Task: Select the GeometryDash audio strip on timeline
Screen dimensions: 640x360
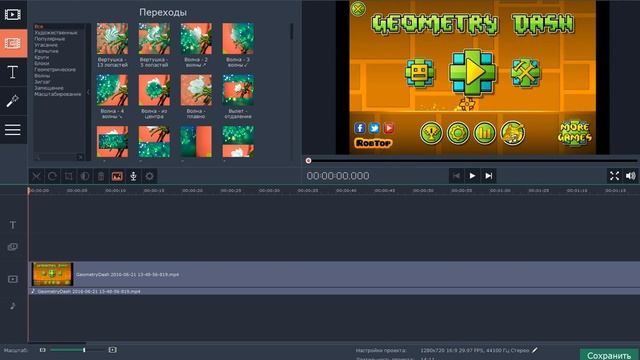Action: pos(335,291)
